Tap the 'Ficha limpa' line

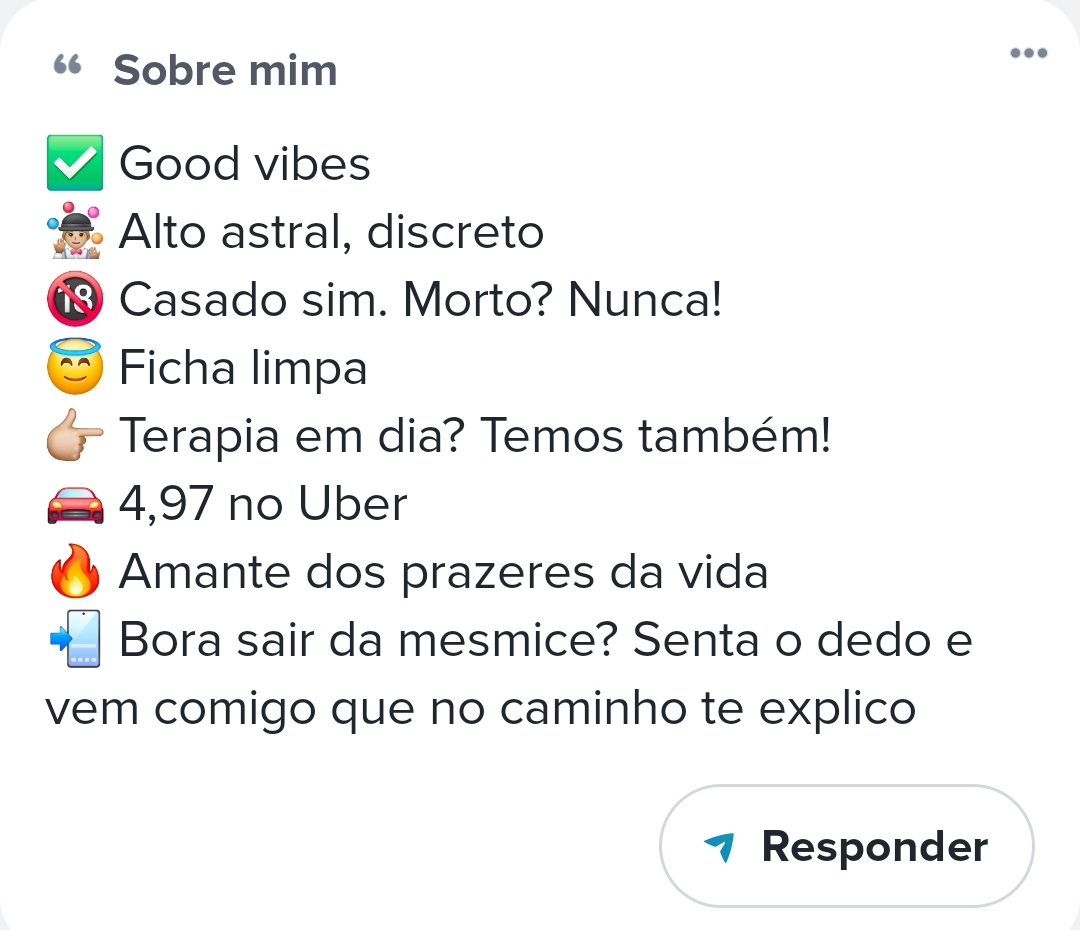(x=243, y=368)
